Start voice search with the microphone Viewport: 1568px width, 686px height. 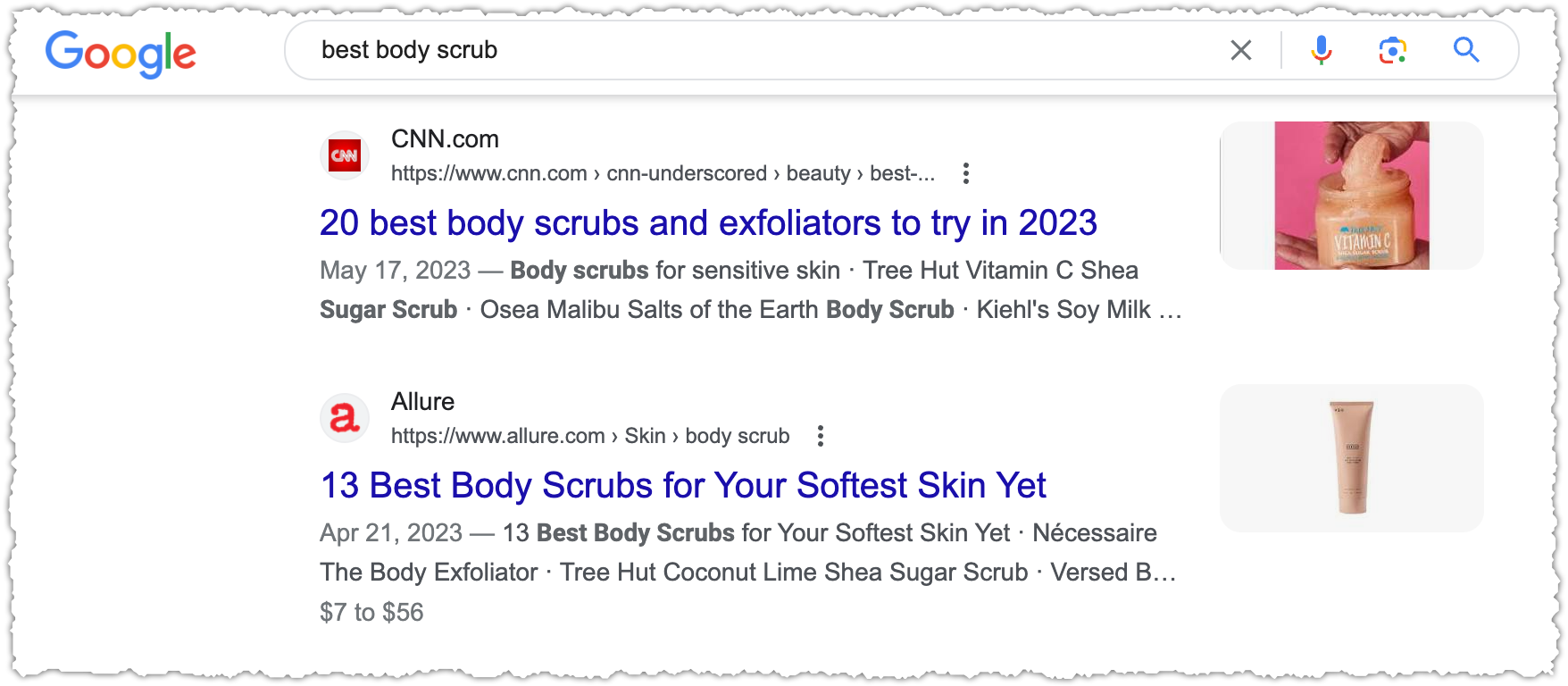pos(1322,50)
